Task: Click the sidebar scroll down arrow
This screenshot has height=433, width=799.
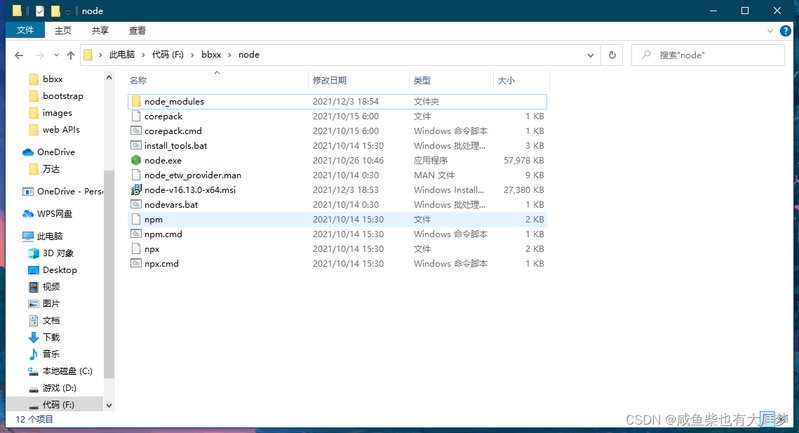Action: pos(109,405)
